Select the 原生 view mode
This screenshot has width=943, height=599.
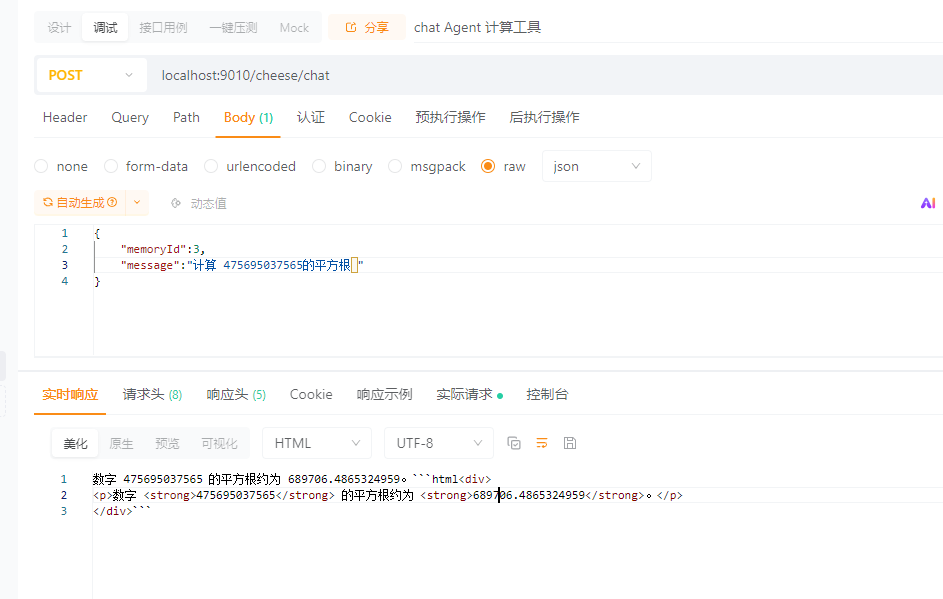(x=121, y=444)
